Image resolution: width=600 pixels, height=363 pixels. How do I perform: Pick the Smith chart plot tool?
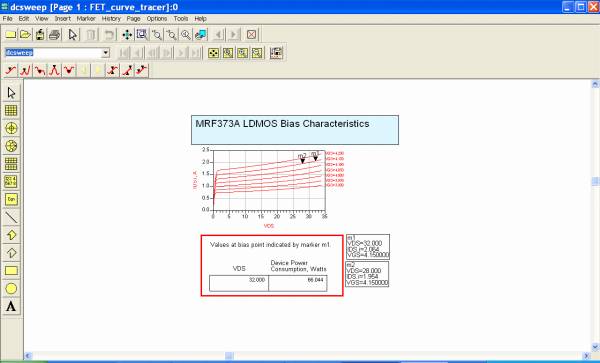11,146
